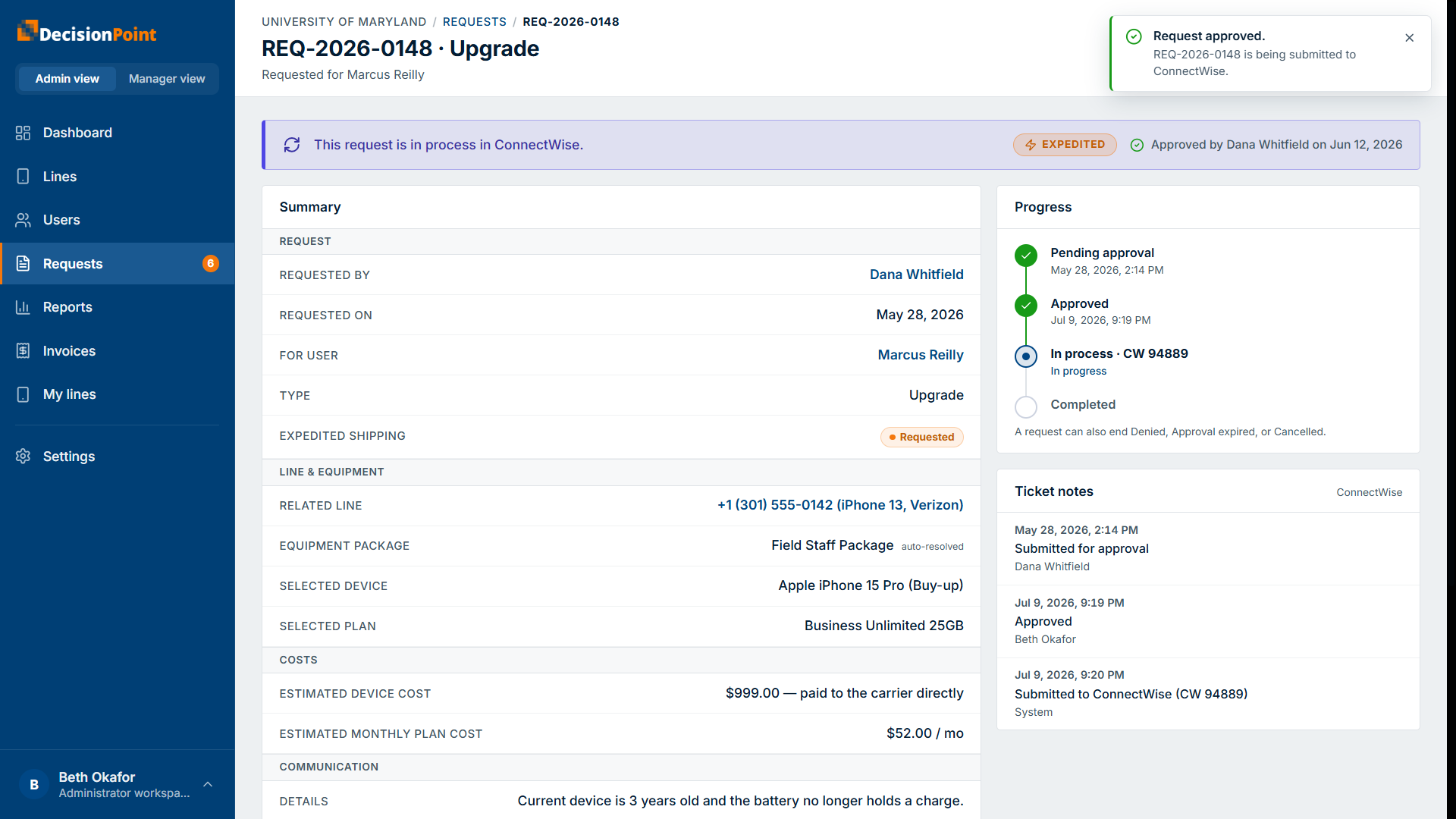The image size is (1456, 819).
Task: Open Dashboard via its grid icon
Action: [x=23, y=133]
